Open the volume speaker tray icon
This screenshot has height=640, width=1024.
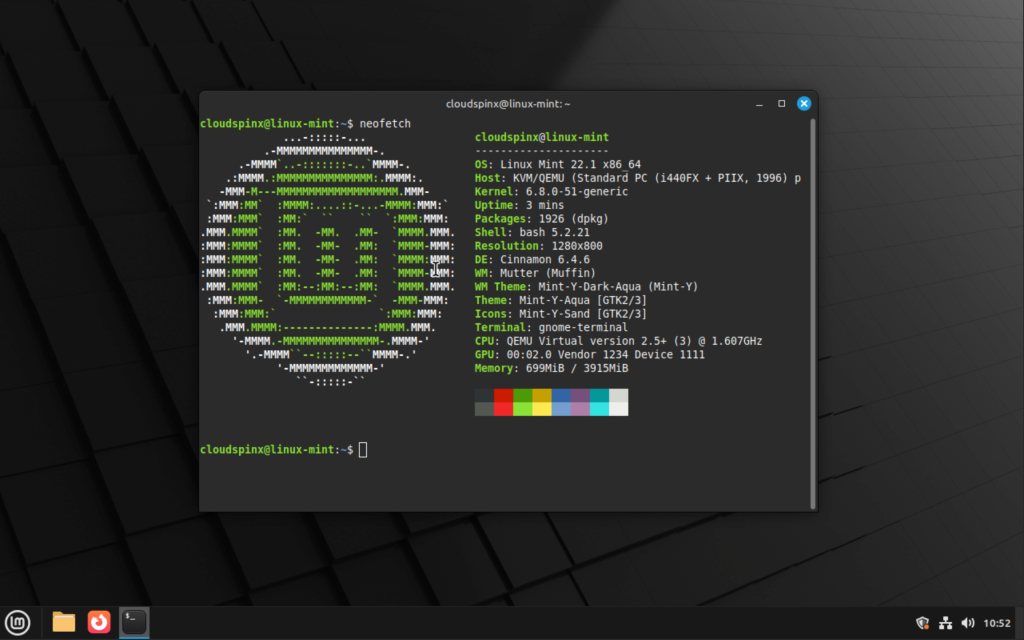(968, 623)
